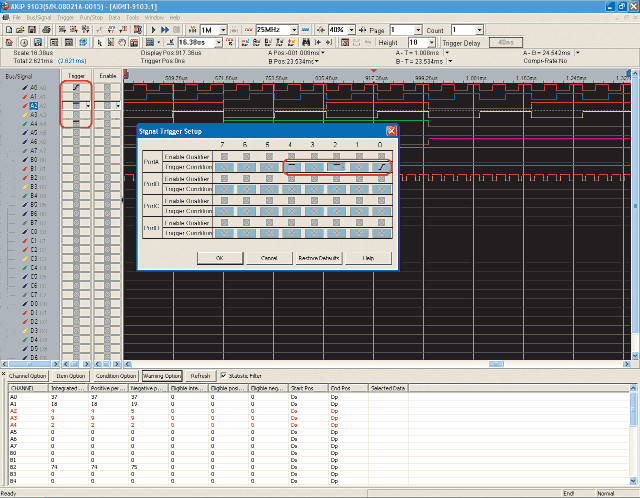
Task: Click the Height input field
Action: [417, 44]
